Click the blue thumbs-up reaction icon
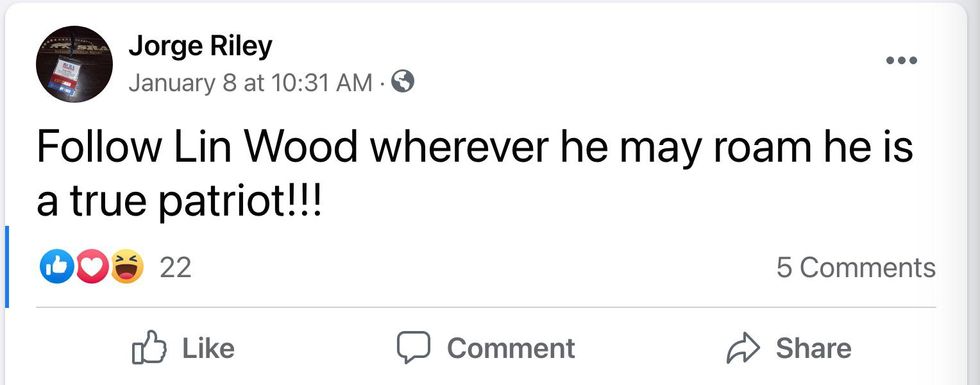This screenshot has width=980, height=385. click(56, 268)
